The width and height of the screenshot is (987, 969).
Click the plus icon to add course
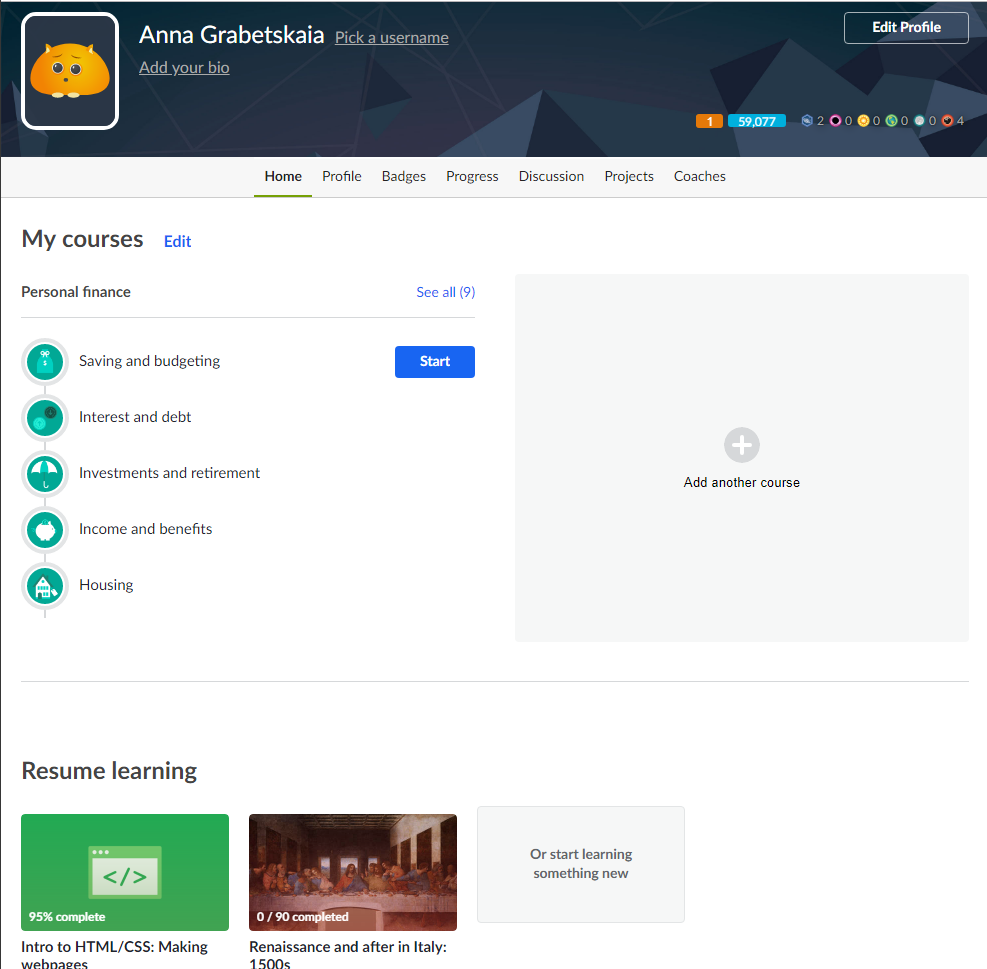point(742,445)
